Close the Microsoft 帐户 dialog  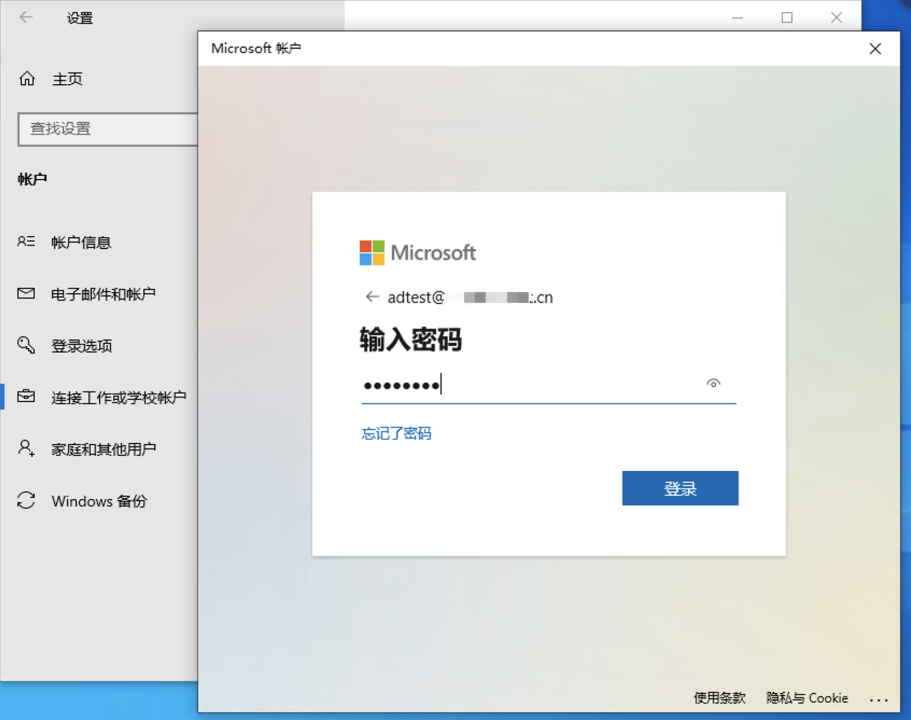875,49
